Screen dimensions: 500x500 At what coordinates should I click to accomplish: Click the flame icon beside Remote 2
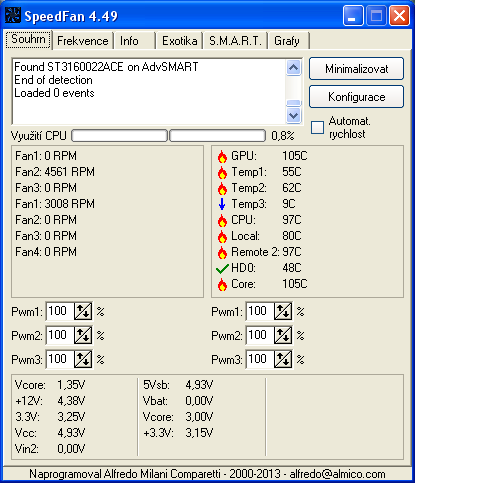click(x=222, y=252)
